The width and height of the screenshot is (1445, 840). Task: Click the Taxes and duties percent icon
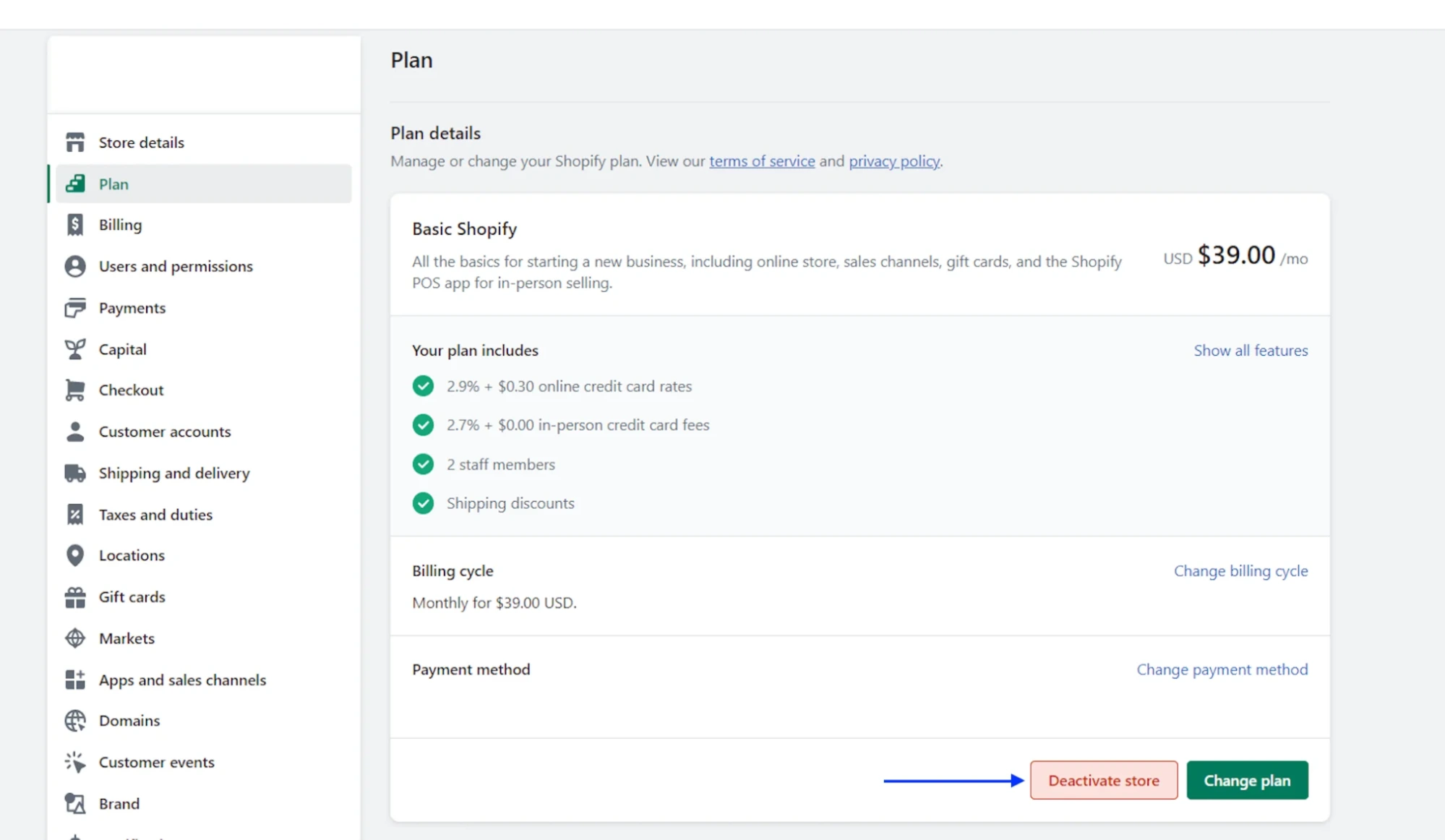point(75,515)
